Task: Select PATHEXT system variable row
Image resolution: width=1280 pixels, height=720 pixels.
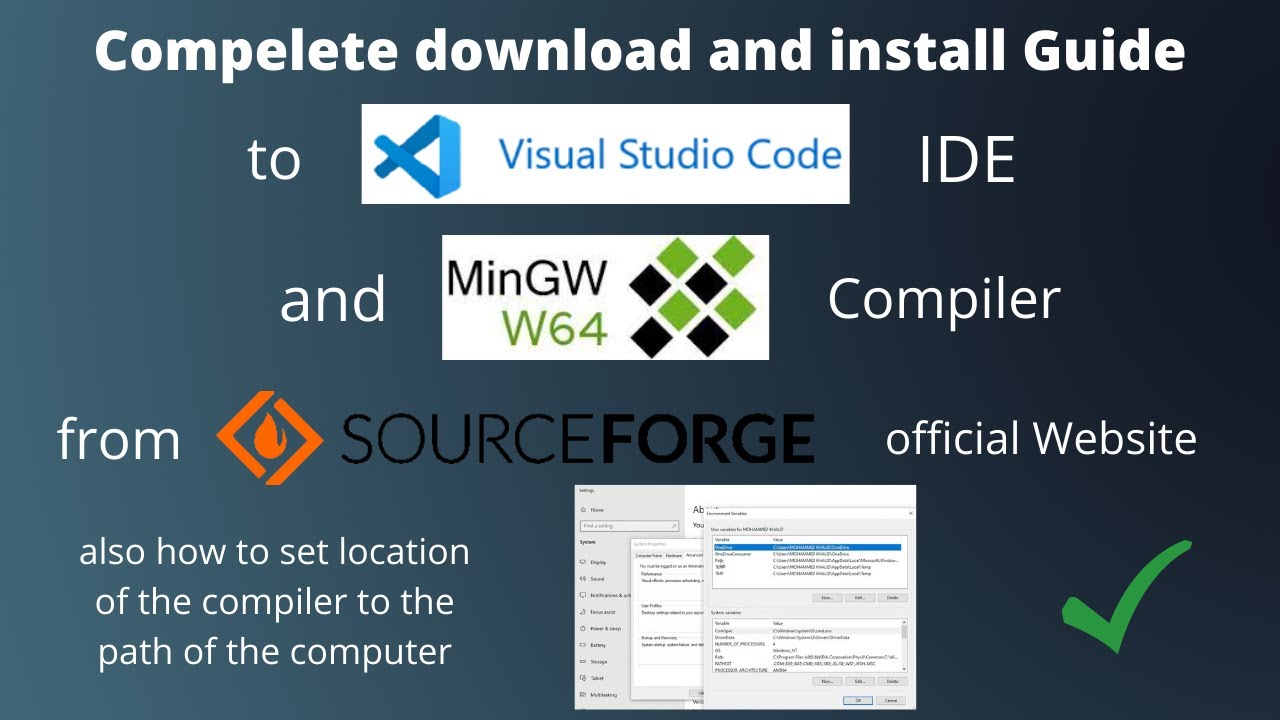Action: click(x=807, y=663)
